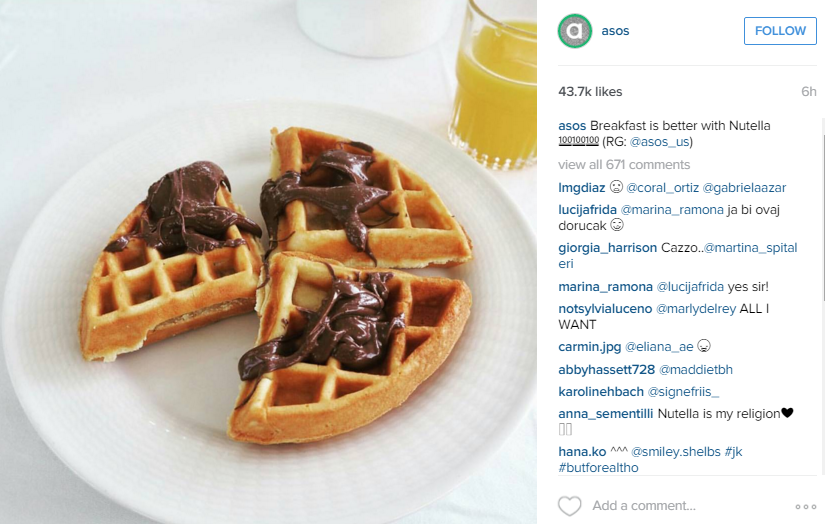The image size is (825, 524).
Task: Visit lucijafrida's profile
Action: click(x=587, y=210)
